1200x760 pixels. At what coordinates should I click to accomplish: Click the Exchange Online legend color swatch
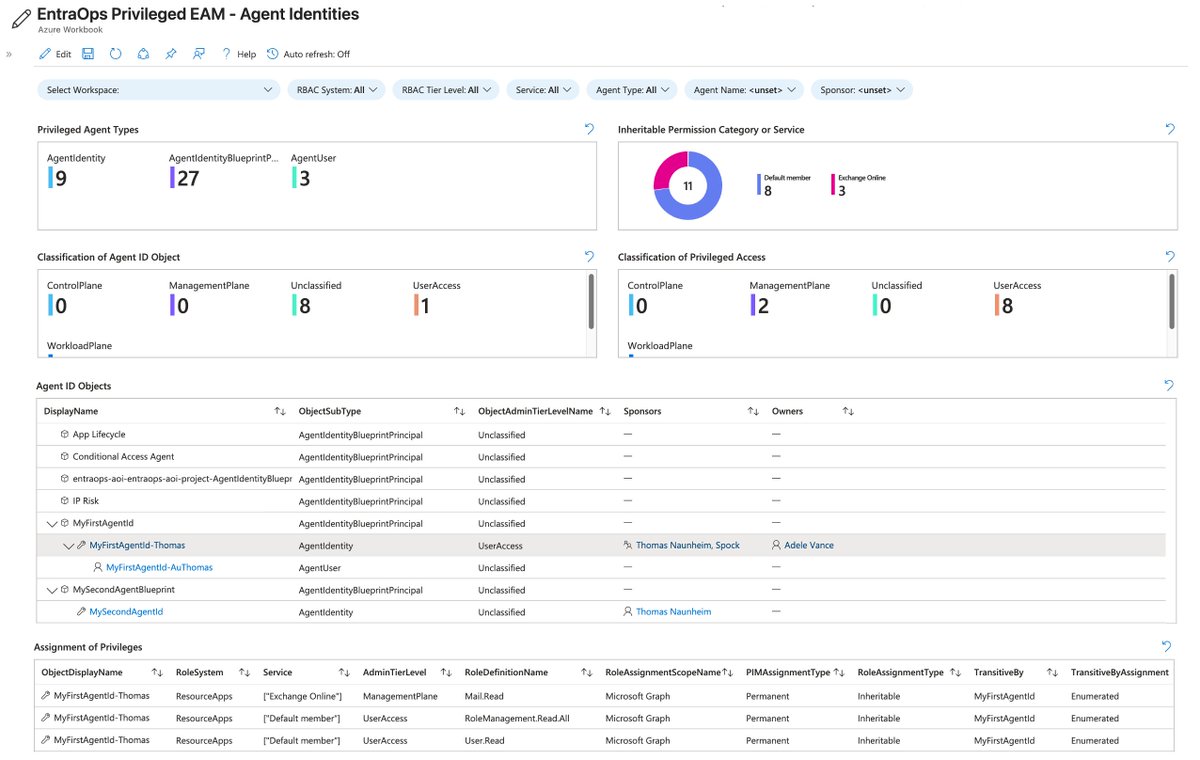pyautogui.click(x=834, y=185)
